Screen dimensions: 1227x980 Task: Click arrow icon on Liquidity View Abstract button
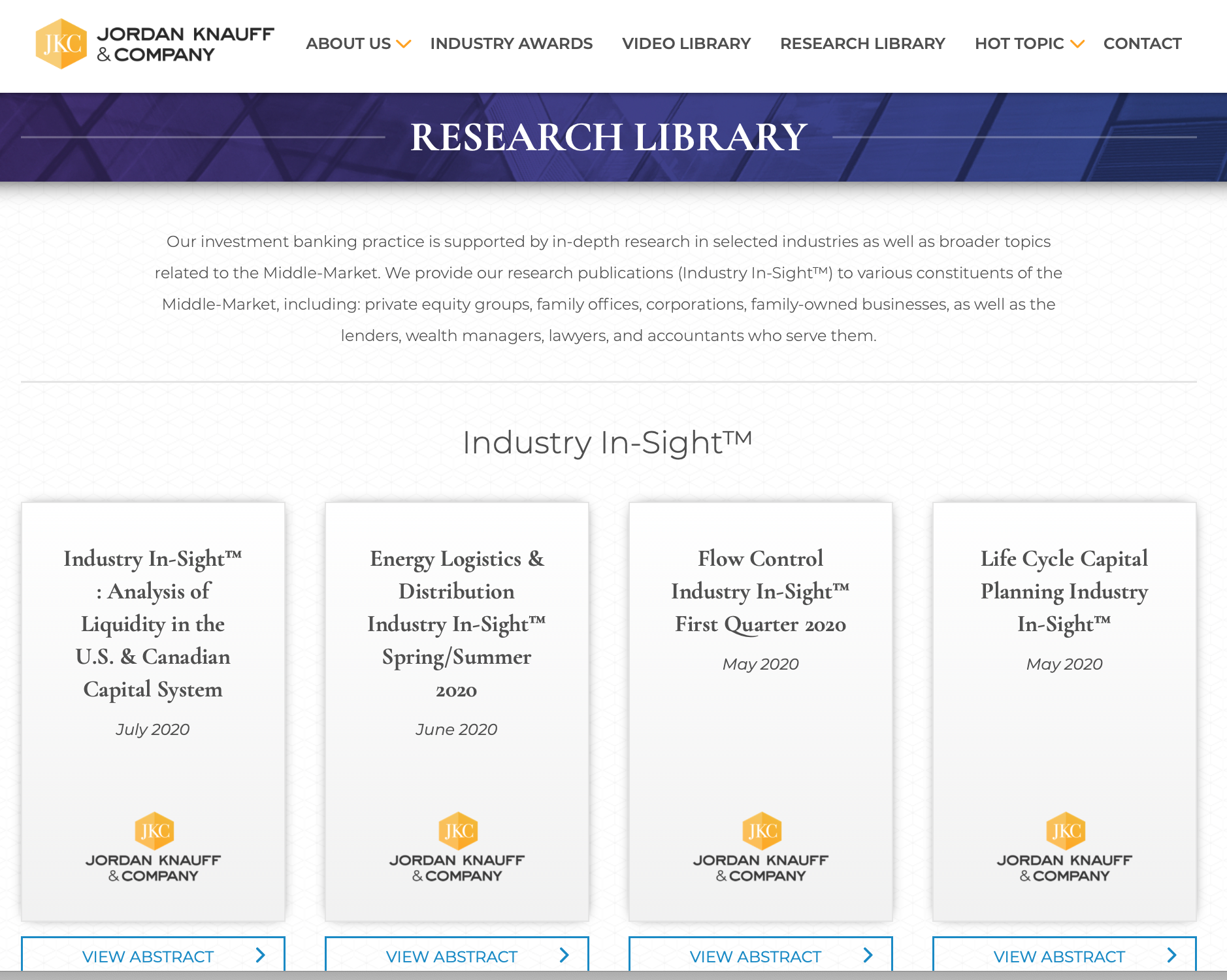pyautogui.click(x=261, y=955)
